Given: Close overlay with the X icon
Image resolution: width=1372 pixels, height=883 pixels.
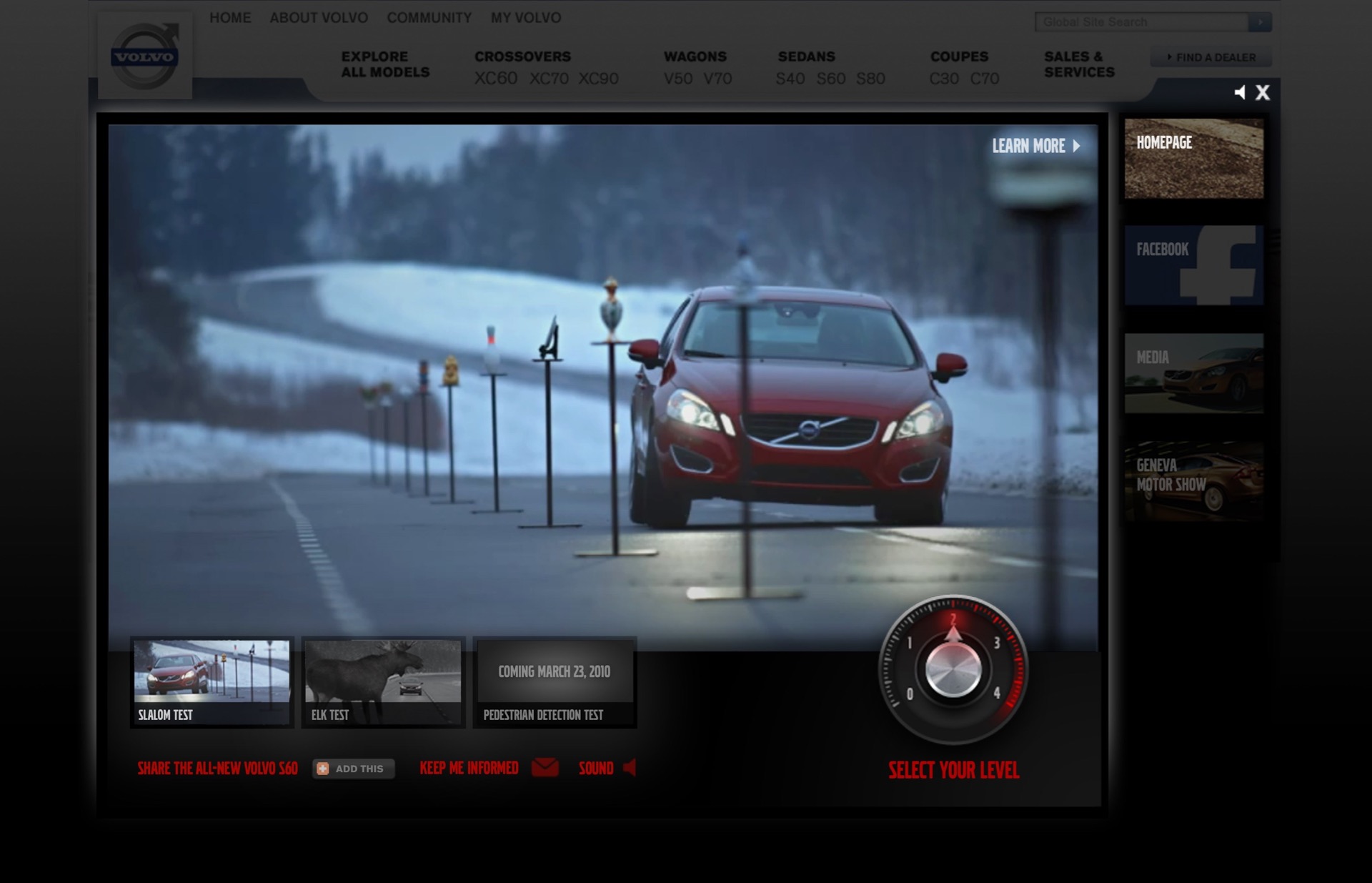Looking at the screenshot, I should (1263, 92).
